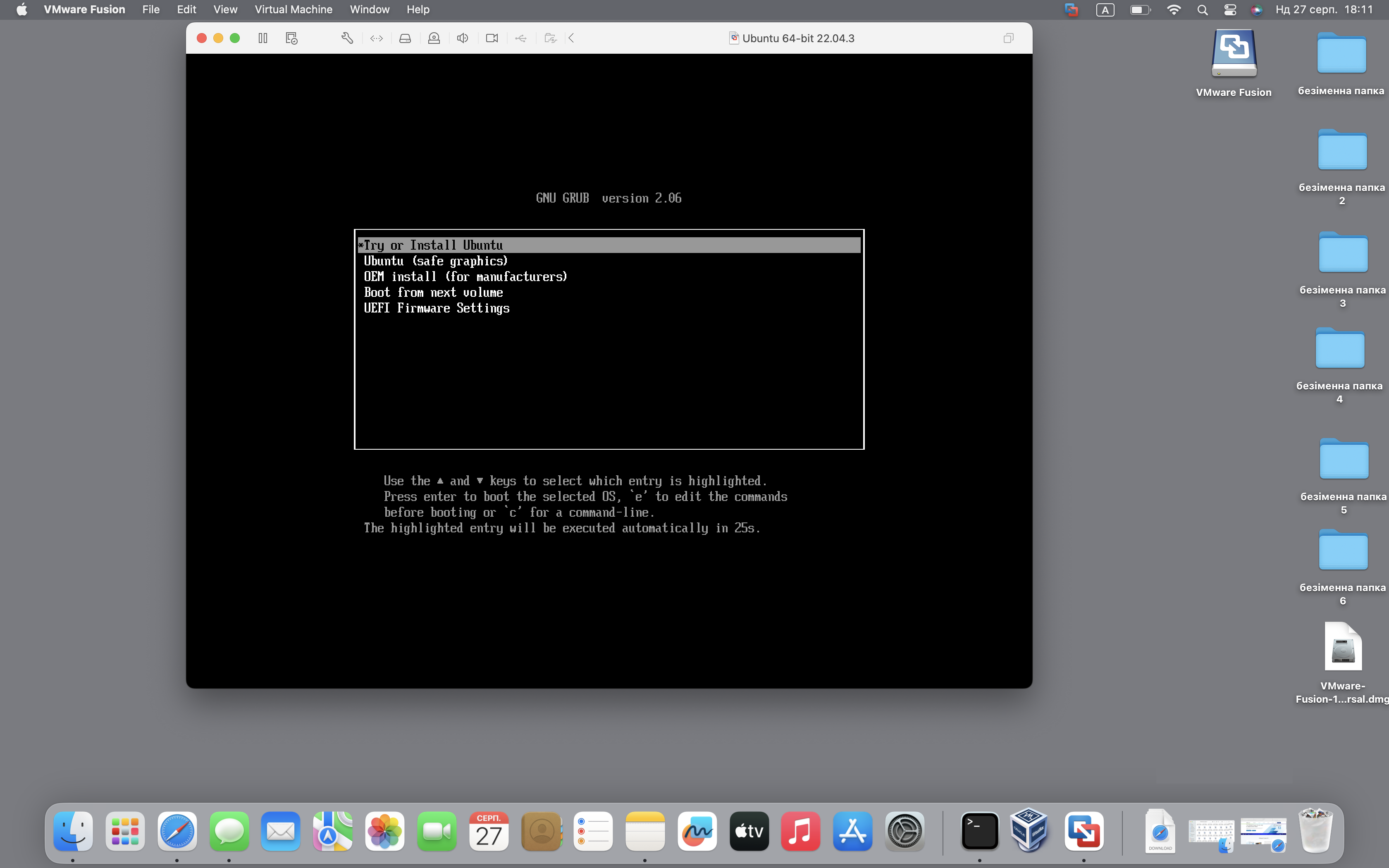This screenshot has height=868, width=1389.
Task: Toggle the sound card icon
Action: pyautogui.click(x=463, y=38)
